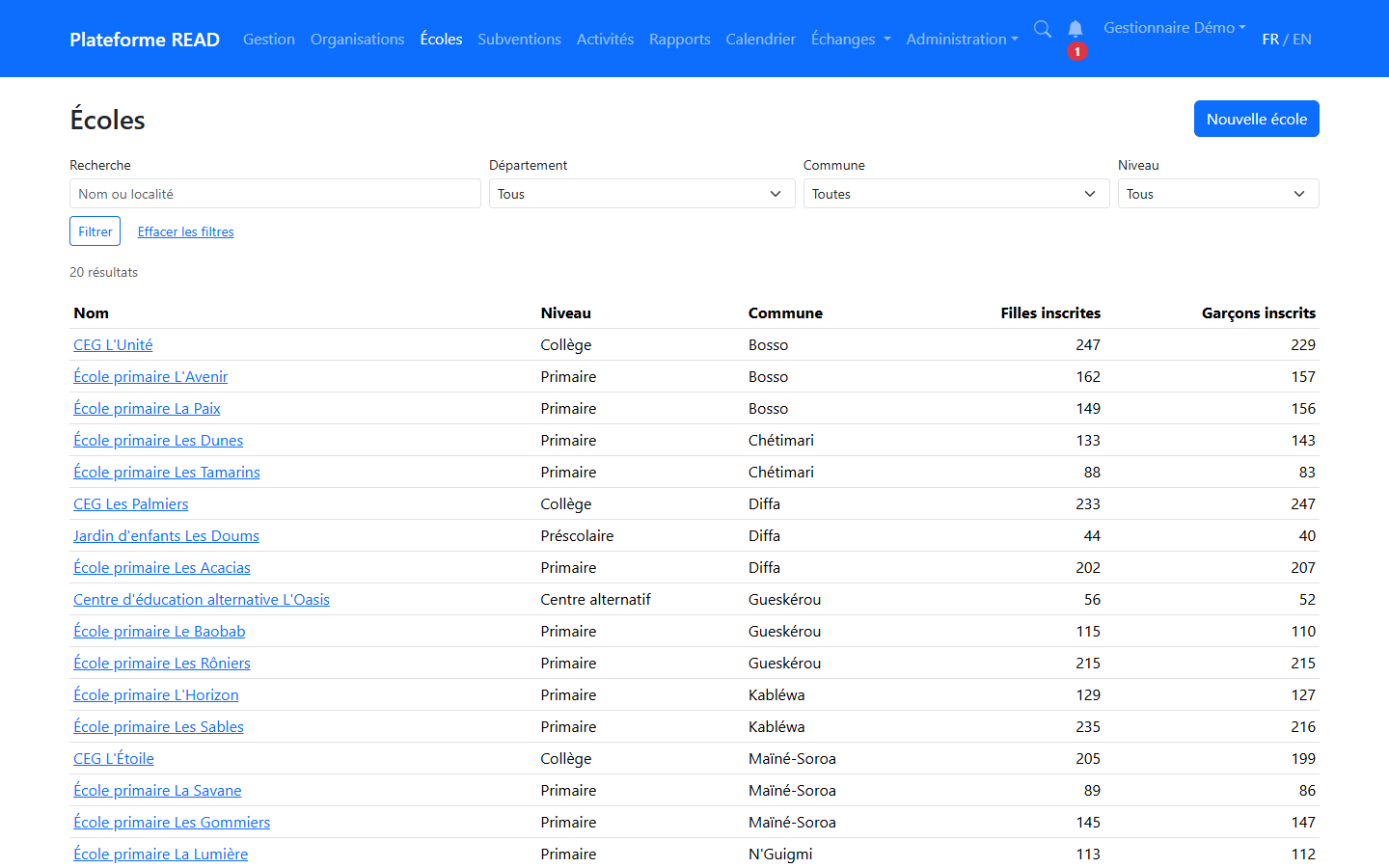The height and width of the screenshot is (868, 1389).
Task: Open the Administration dropdown menu
Action: coord(962,40)
